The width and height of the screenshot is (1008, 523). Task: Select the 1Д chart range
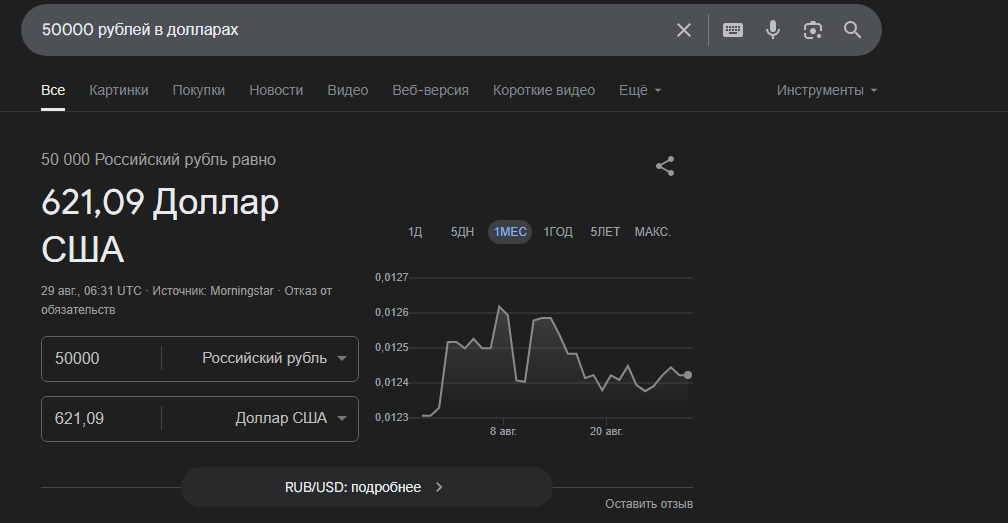[x=415, y=232]
